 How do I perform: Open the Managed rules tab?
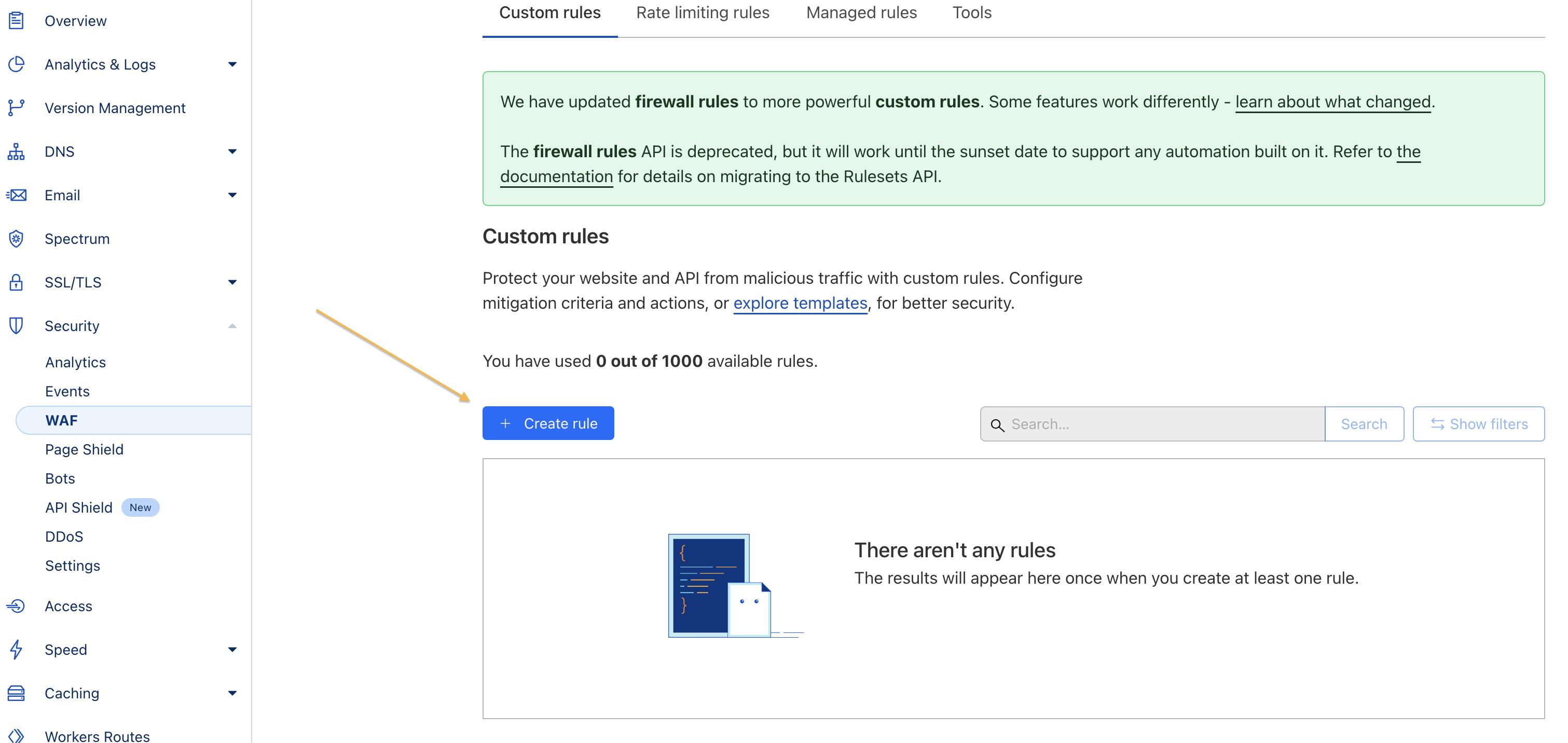861,13
